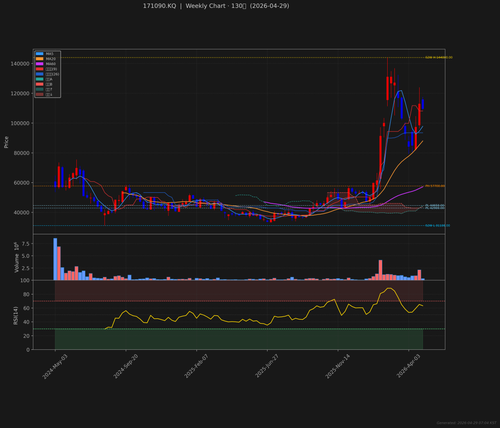Click the orange MA20 legend swatch

click(40, 59)
